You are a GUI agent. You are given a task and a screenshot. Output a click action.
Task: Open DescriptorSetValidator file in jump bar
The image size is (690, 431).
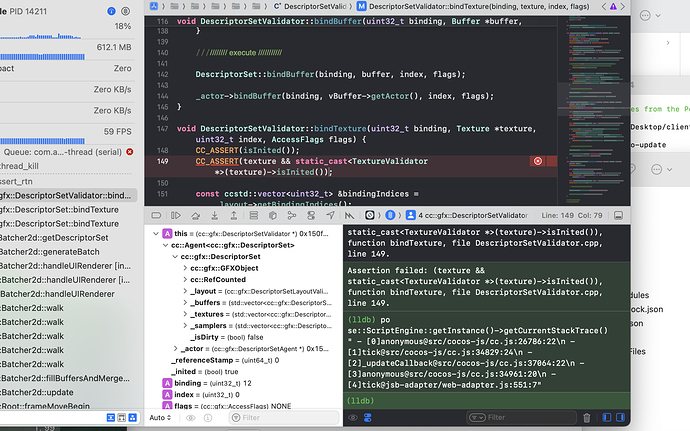tap(310, 6)
